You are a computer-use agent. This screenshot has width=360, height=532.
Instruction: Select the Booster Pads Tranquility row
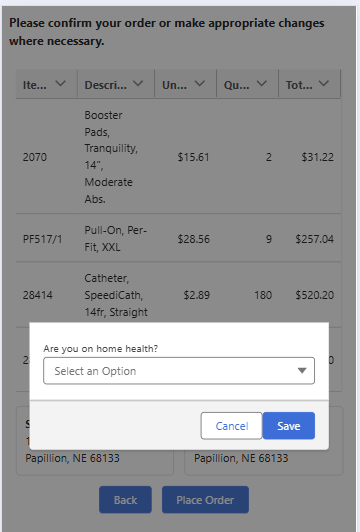point(178,157)
